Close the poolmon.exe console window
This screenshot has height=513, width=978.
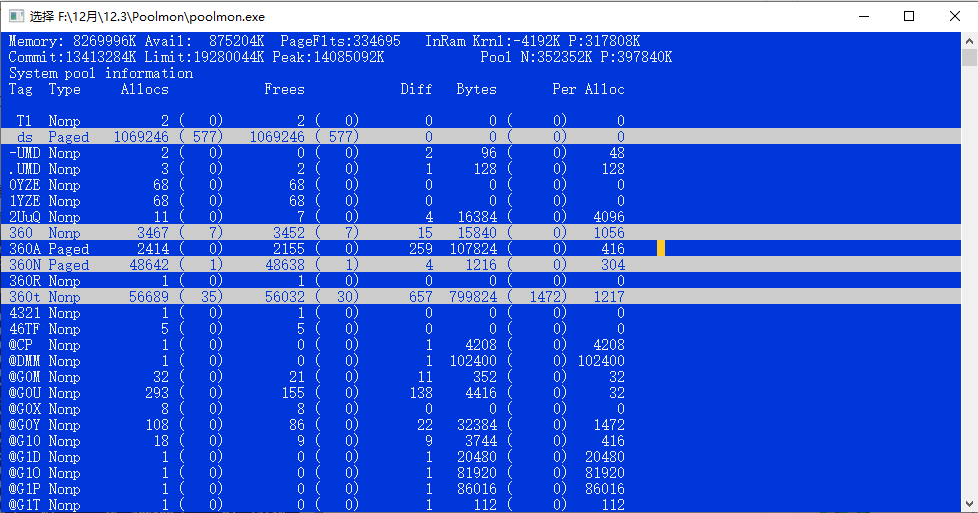(x=954, y=16)
